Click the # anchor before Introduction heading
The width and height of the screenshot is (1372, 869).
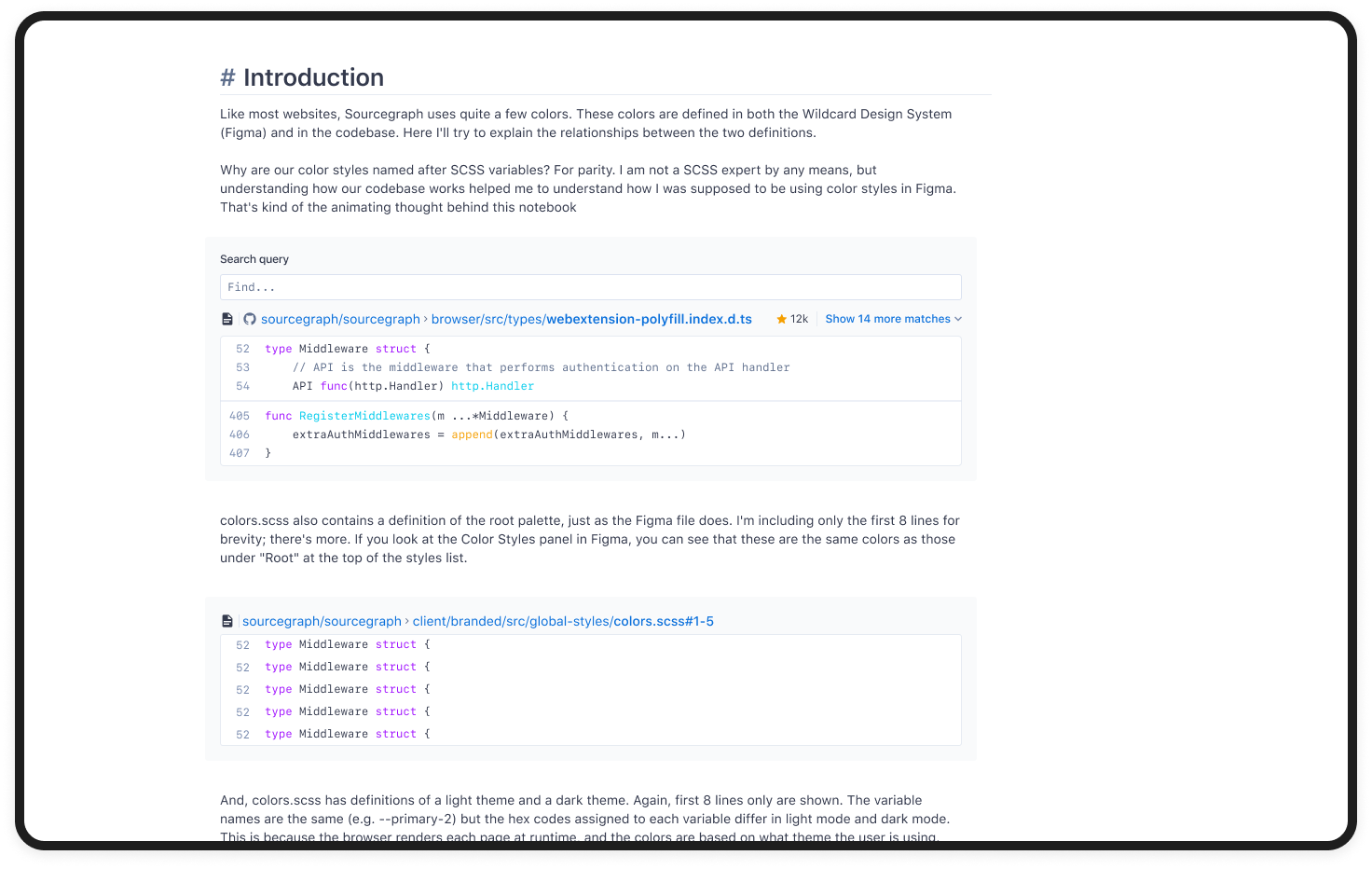(227, 77)
